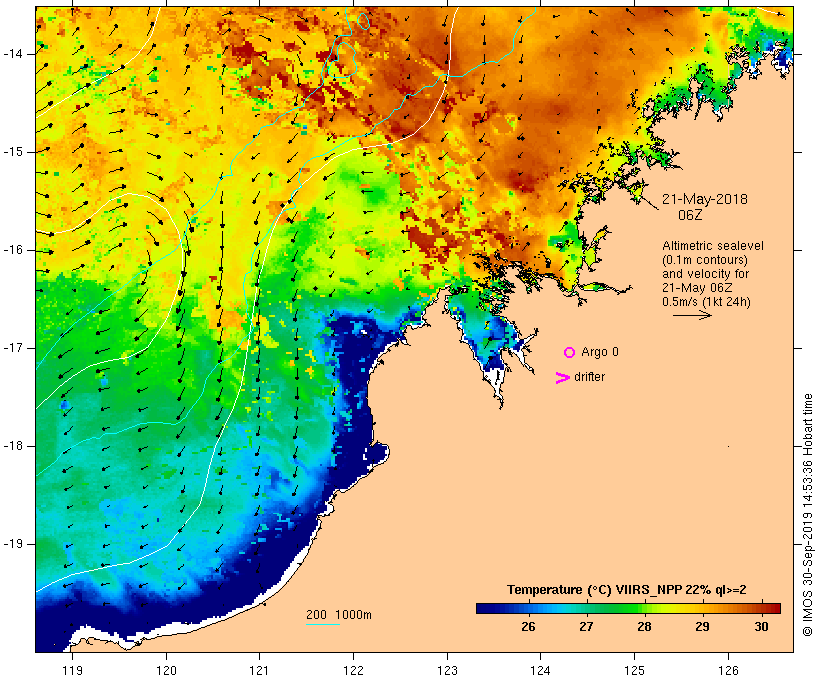
Task: Click the velocity scale reference arrow
Action: (692, 315)
